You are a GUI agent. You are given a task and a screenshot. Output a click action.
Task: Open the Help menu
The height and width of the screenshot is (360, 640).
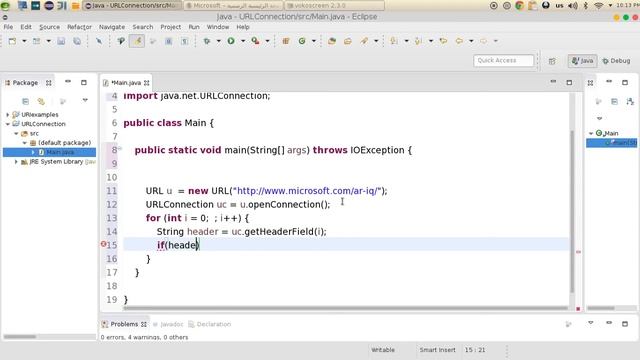click(x=243, y=27)
